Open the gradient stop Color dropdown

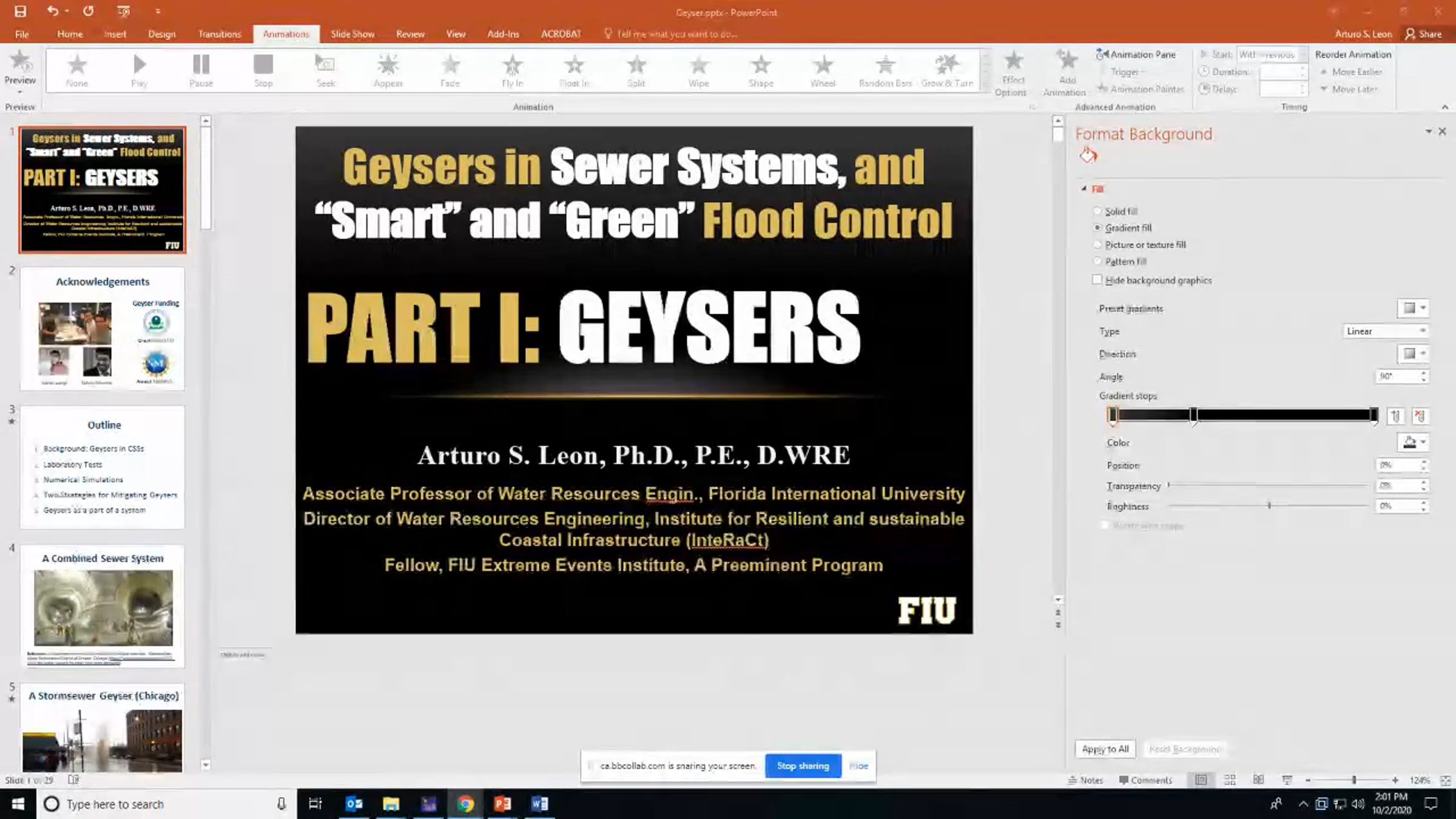click(1414, 443)
